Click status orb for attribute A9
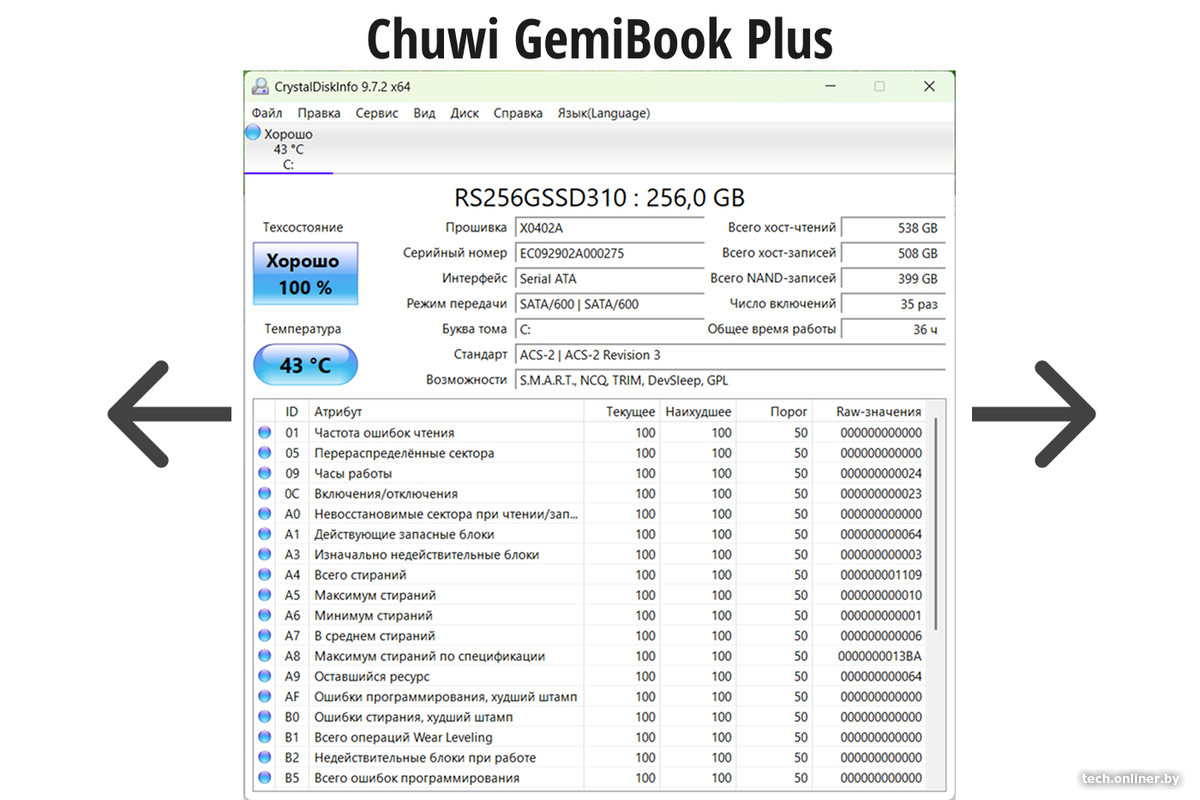1200x800 pixels. point(265,677)
